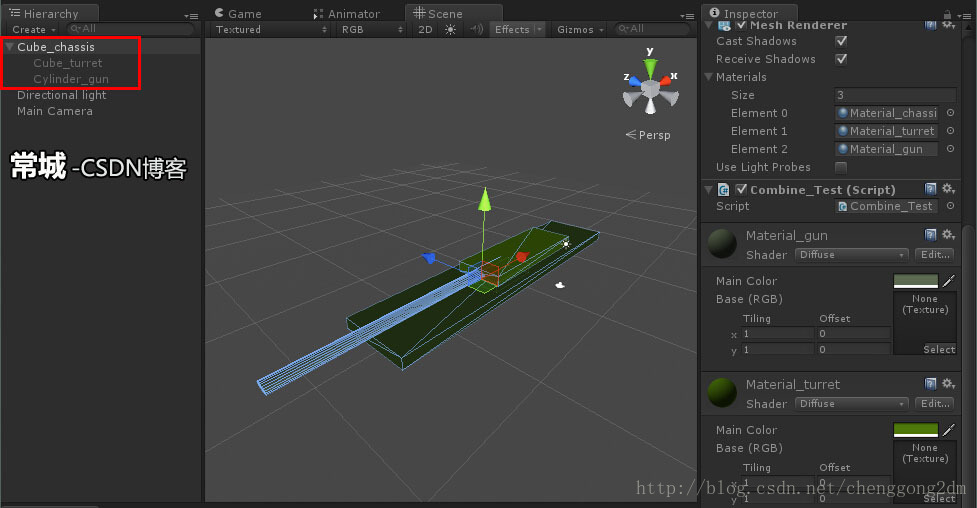Click Combine_Test C# script icon
The width and height of the screenshot is (977, 508).
pyautogui.click(x=723, y=189)
